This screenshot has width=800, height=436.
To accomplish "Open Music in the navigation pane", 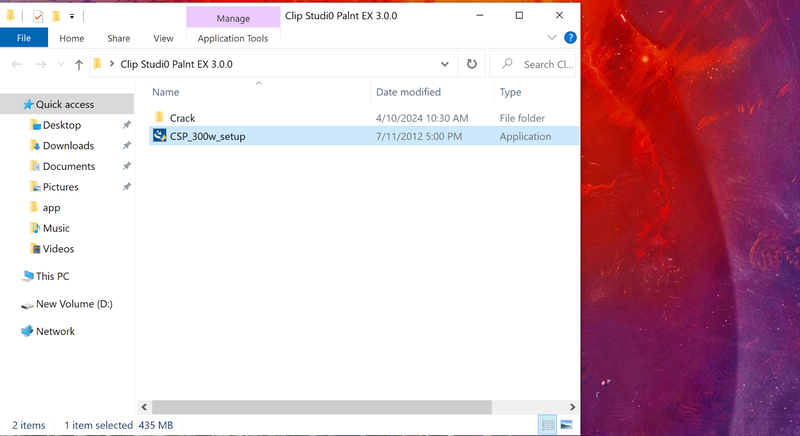I will click(56, 228).
